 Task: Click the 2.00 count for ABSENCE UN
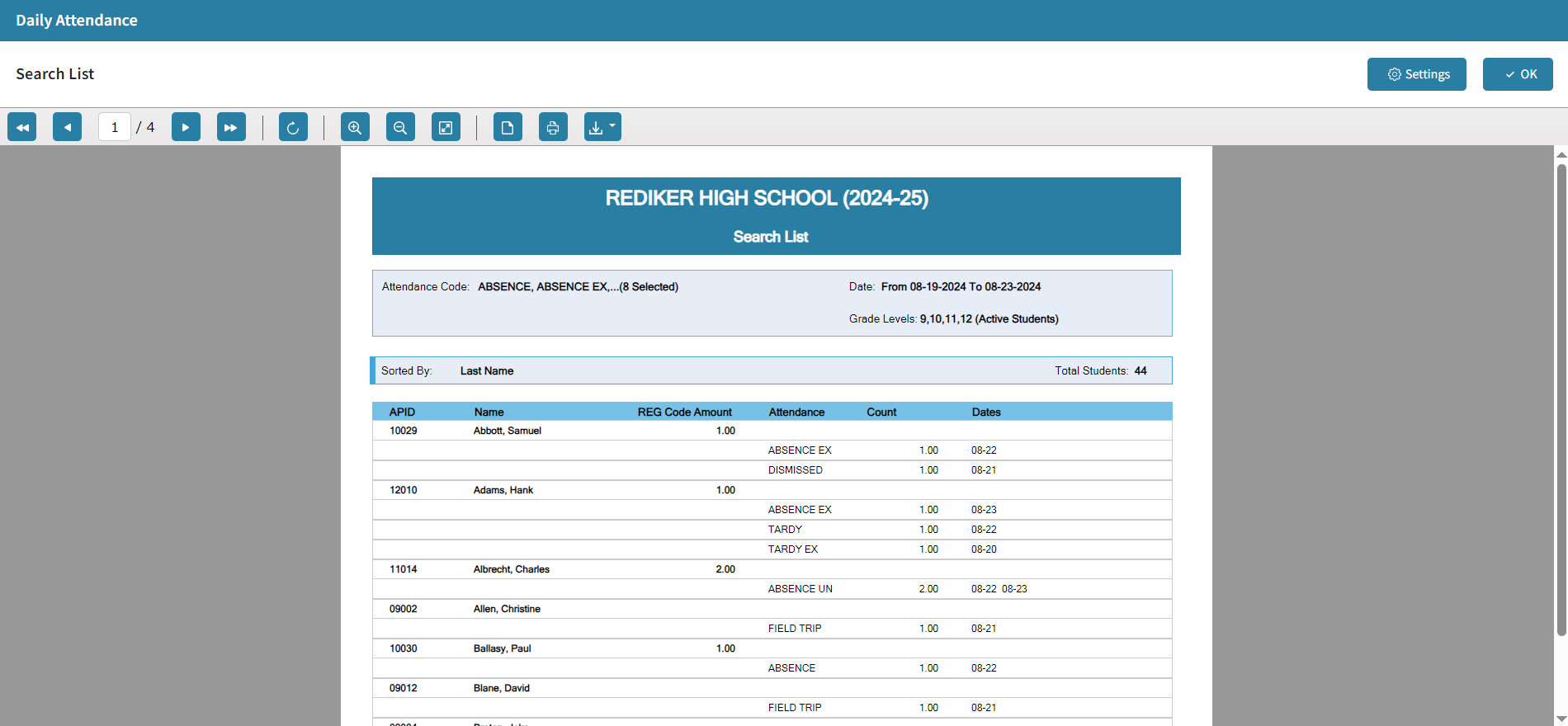point(928,589)
